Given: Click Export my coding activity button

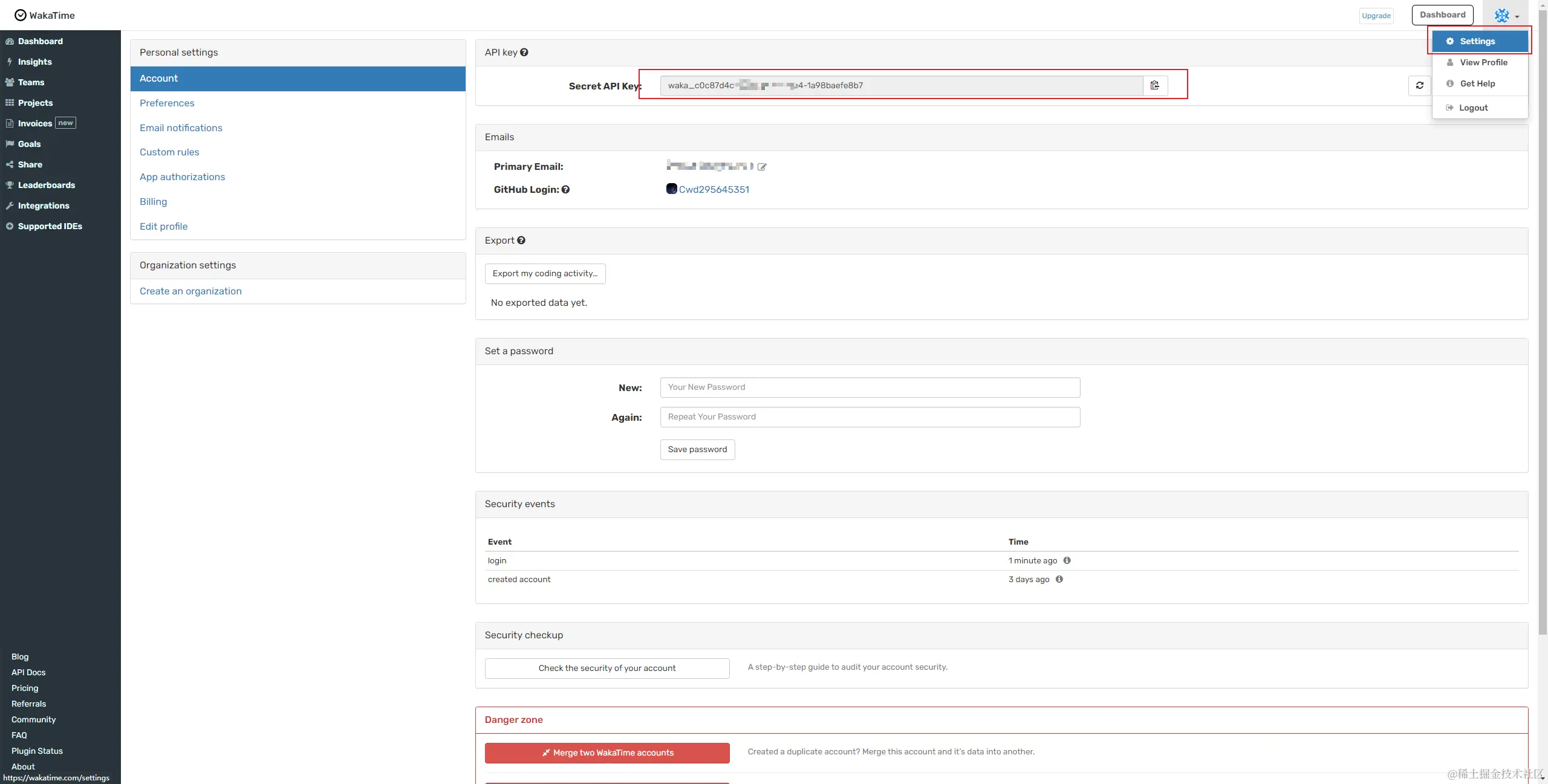Looking at the screenshot, I should (x=545, y=274).
